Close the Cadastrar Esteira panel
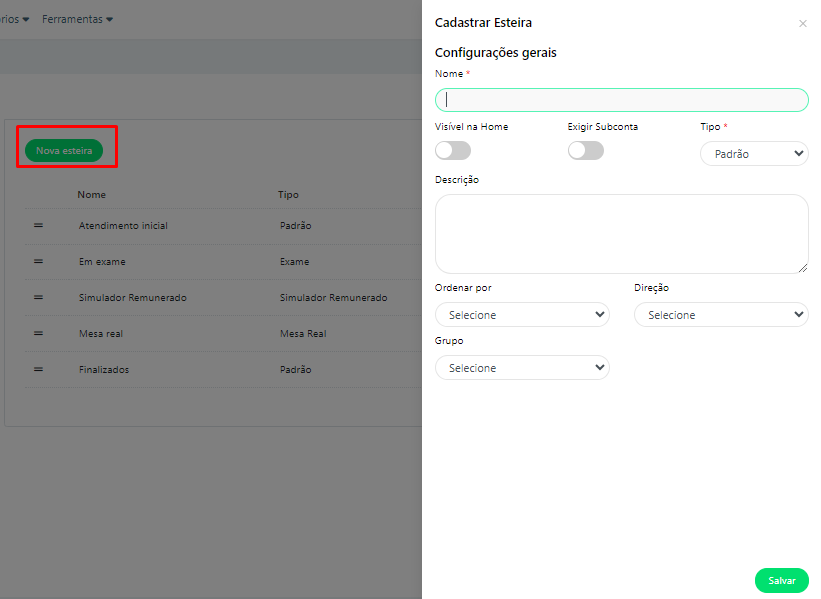Viewport: 821px width, 599px height. (x=802, y=24)
